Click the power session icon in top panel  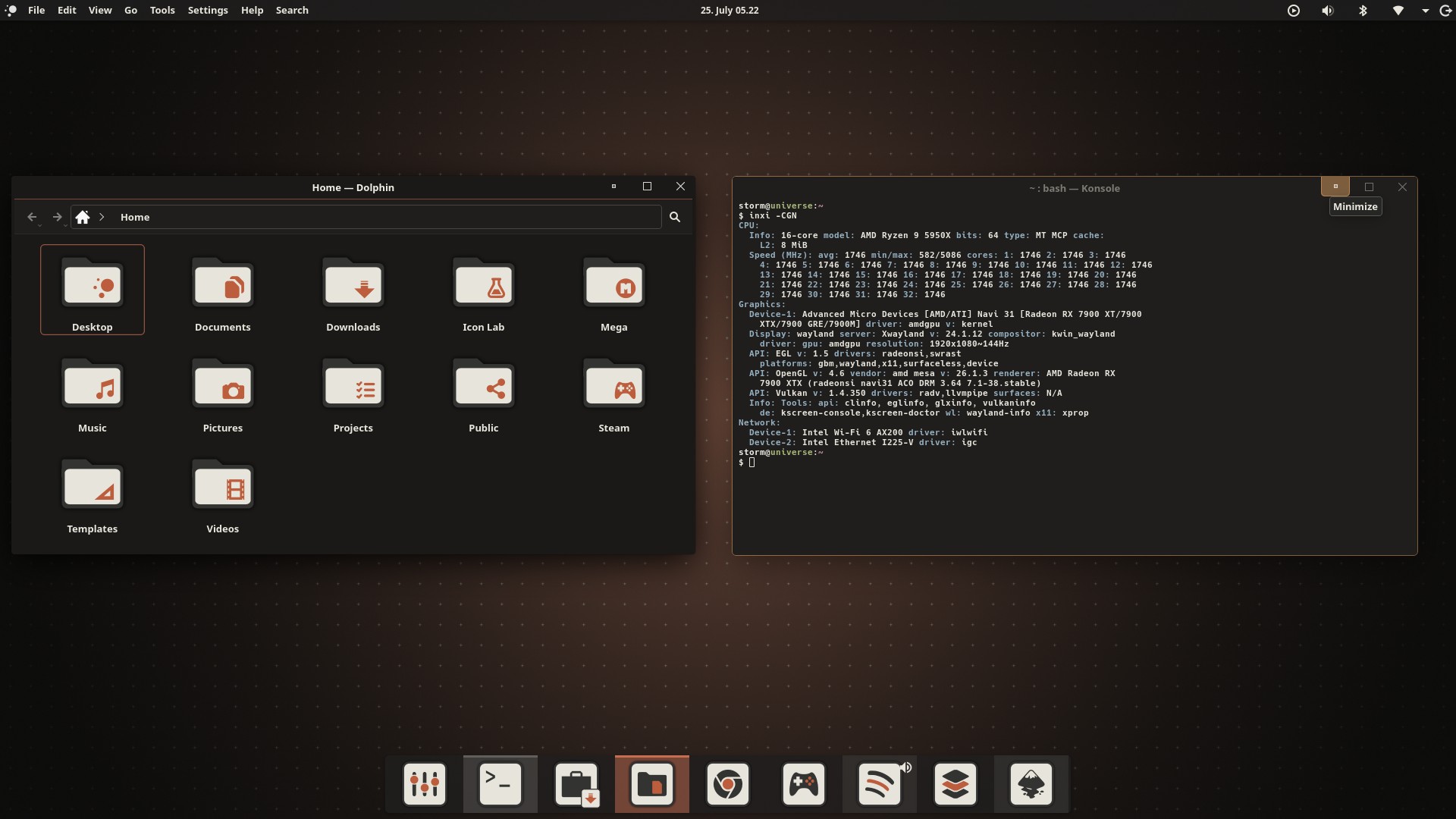click(1445, 11)
